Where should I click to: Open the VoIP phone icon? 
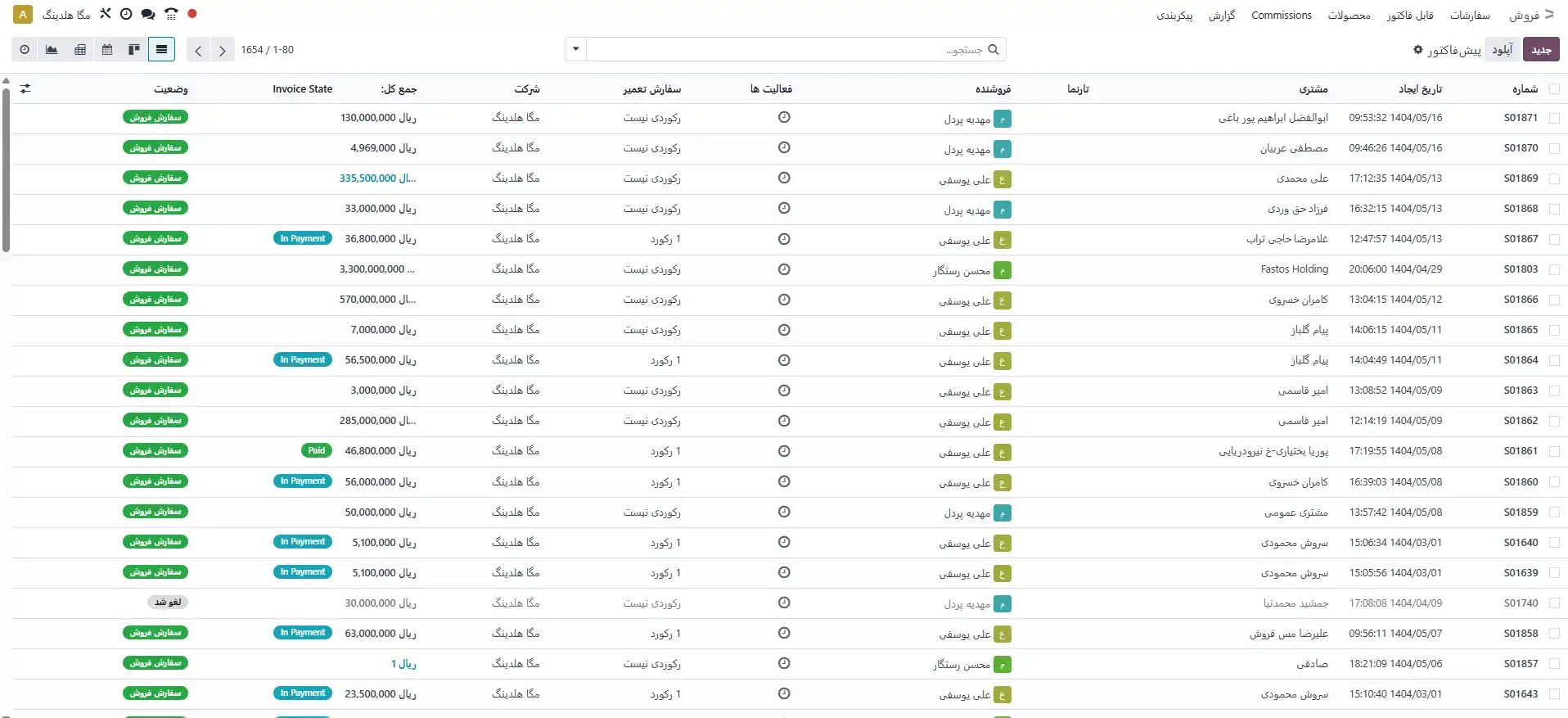coord(170,14)
